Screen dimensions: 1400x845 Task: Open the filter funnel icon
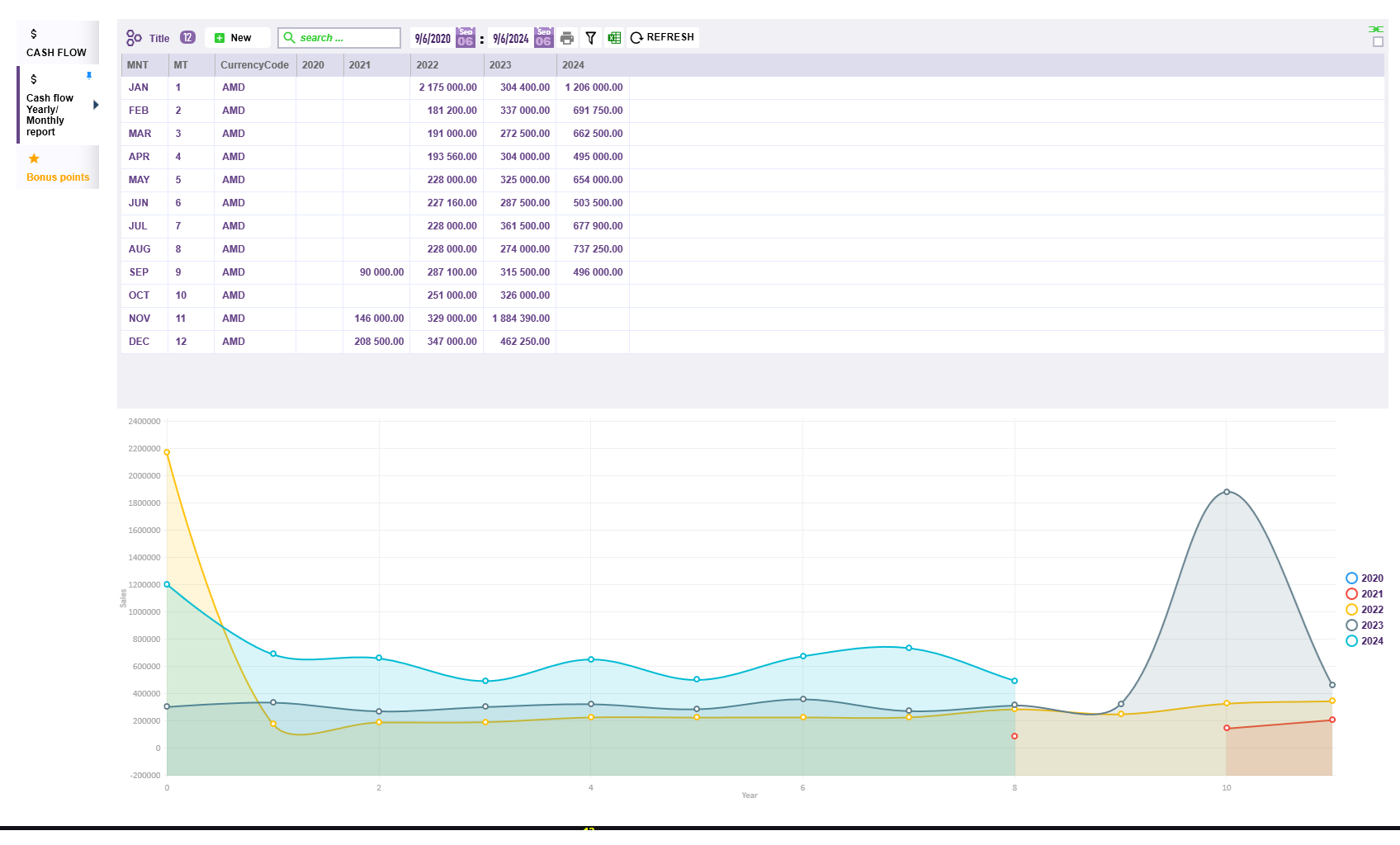tap(590, 38)
